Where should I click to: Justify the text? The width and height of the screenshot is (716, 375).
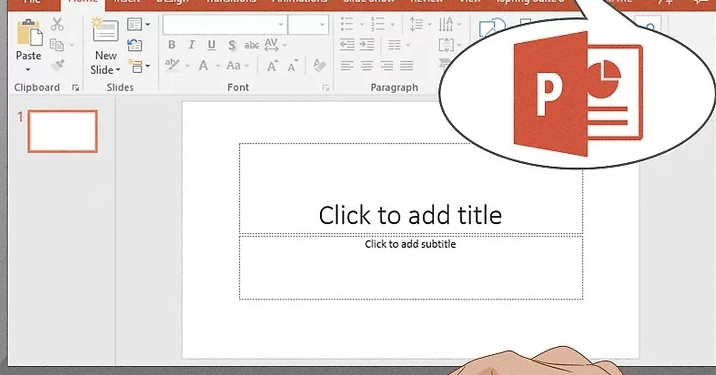pyautogui.click(x=406, y=66)
